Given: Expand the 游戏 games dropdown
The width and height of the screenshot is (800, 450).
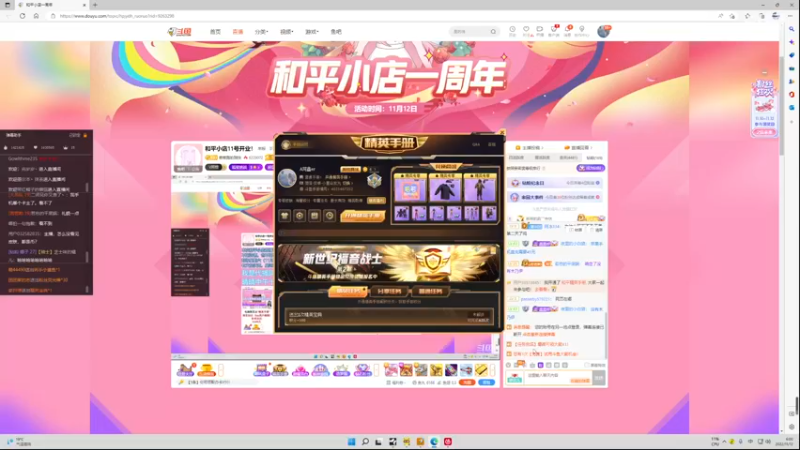Looking at the screenshot, I should coord(312,32).
